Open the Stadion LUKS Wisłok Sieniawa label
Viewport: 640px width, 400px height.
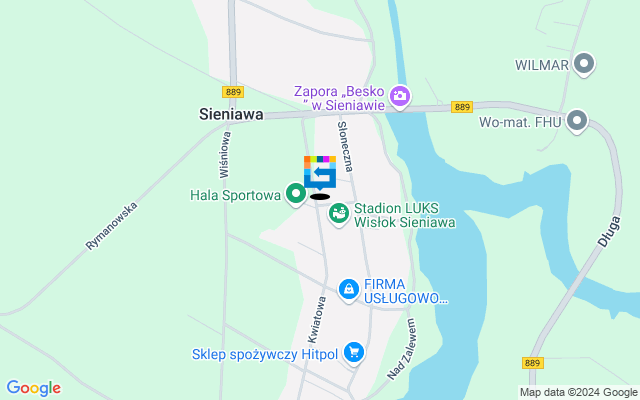click(x=404, y=215)
